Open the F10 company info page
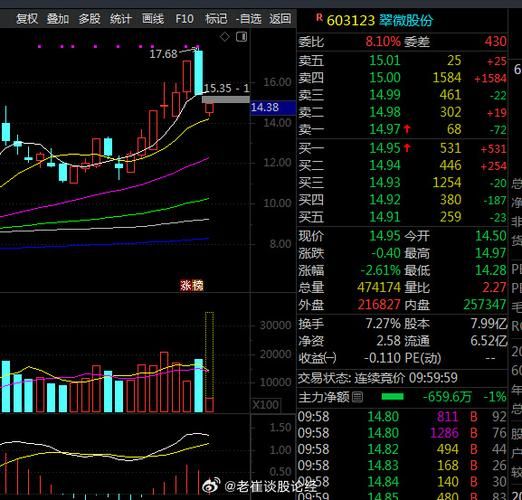Viewport: 522px width, 500px height. [184, 19]
